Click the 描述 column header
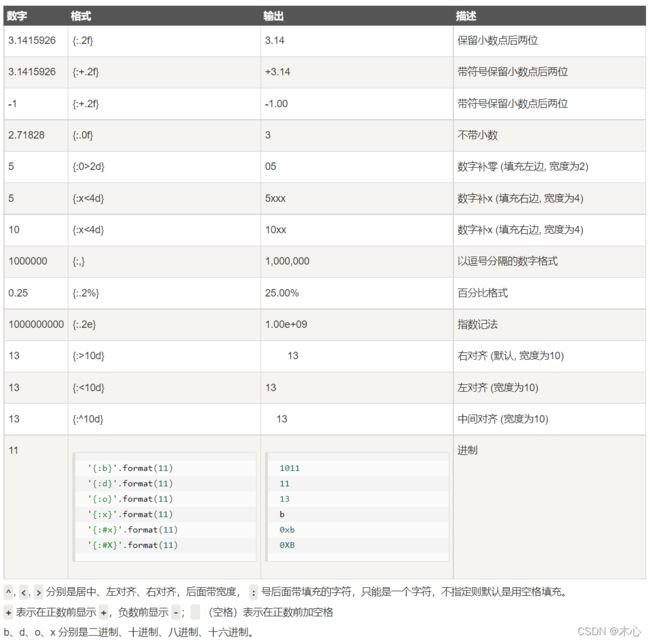This screenshot has width=650, height=642. (466, 16)
